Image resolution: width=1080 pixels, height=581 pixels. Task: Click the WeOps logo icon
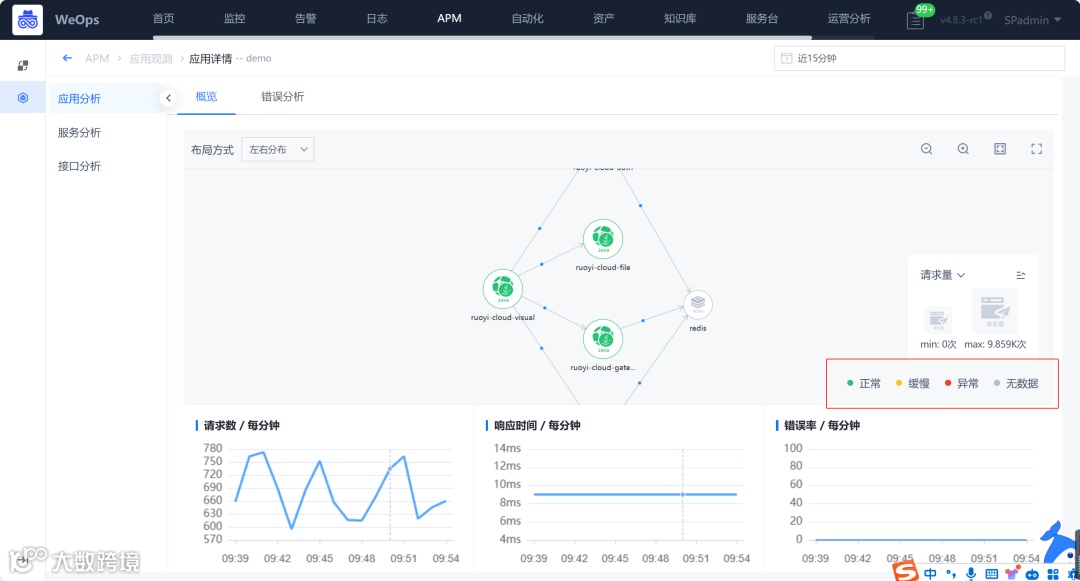click(x=28, y=20)
